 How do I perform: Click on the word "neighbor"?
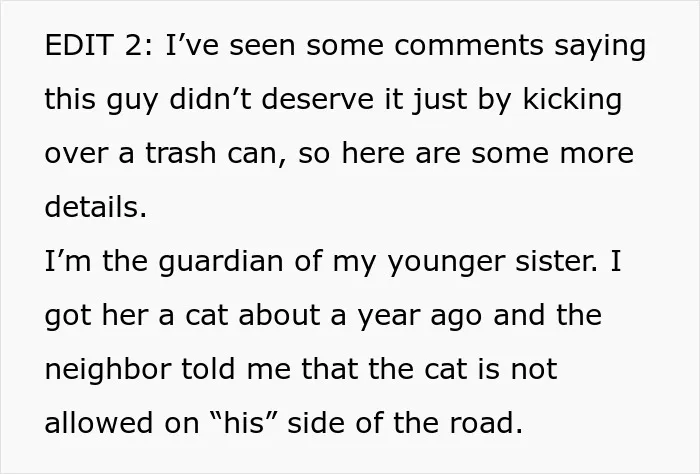coord(108,369)
